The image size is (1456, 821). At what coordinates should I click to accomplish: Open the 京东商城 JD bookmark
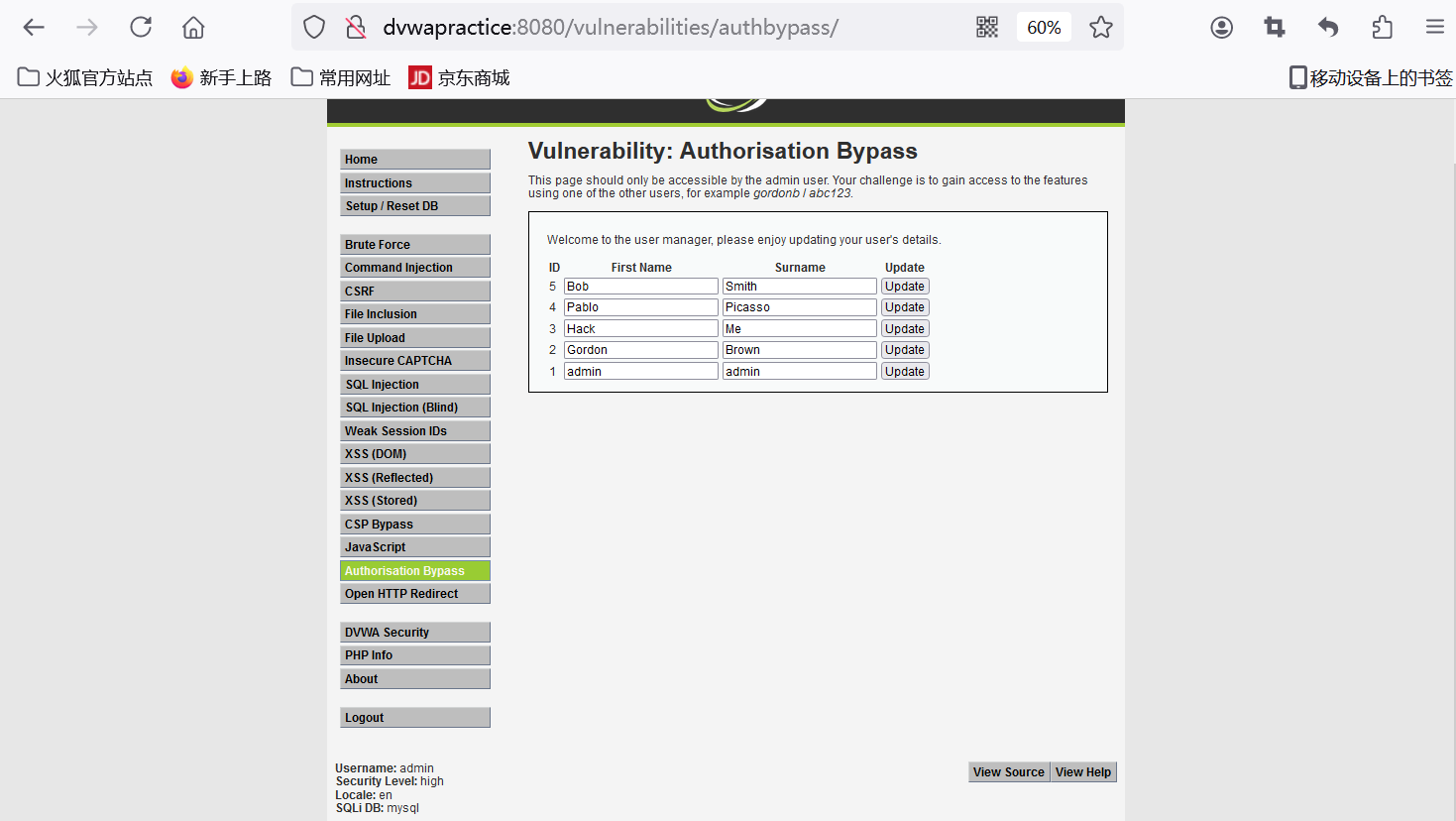point(459,77)
